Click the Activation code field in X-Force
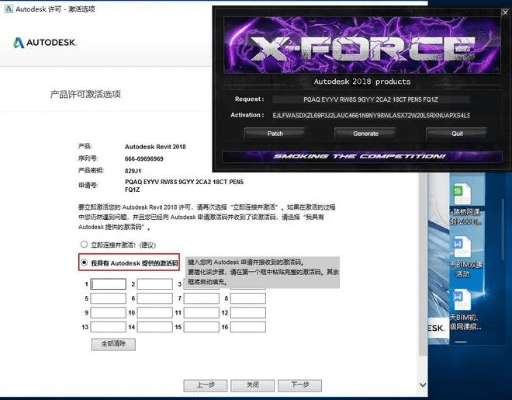512x400 pixels. coord(371,115)
